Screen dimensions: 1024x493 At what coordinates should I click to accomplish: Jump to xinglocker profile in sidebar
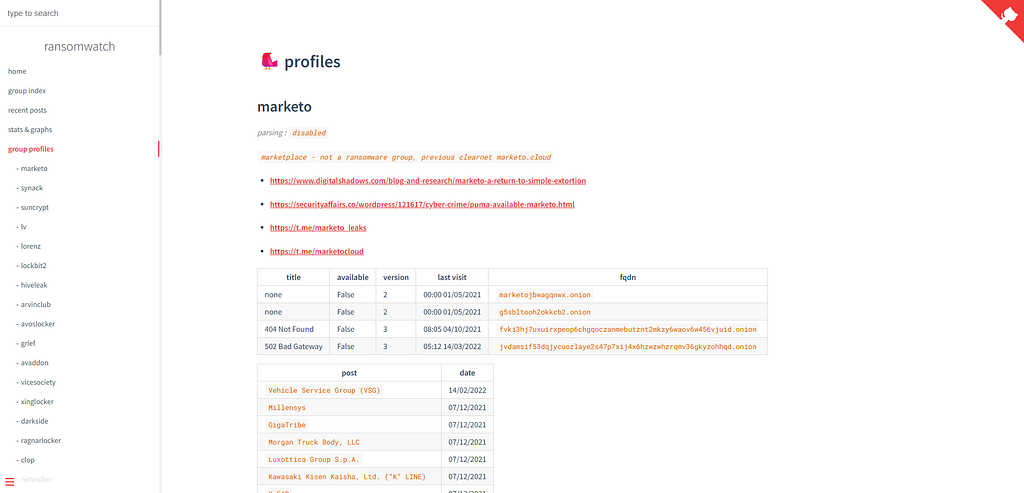(x=35, y=402)
